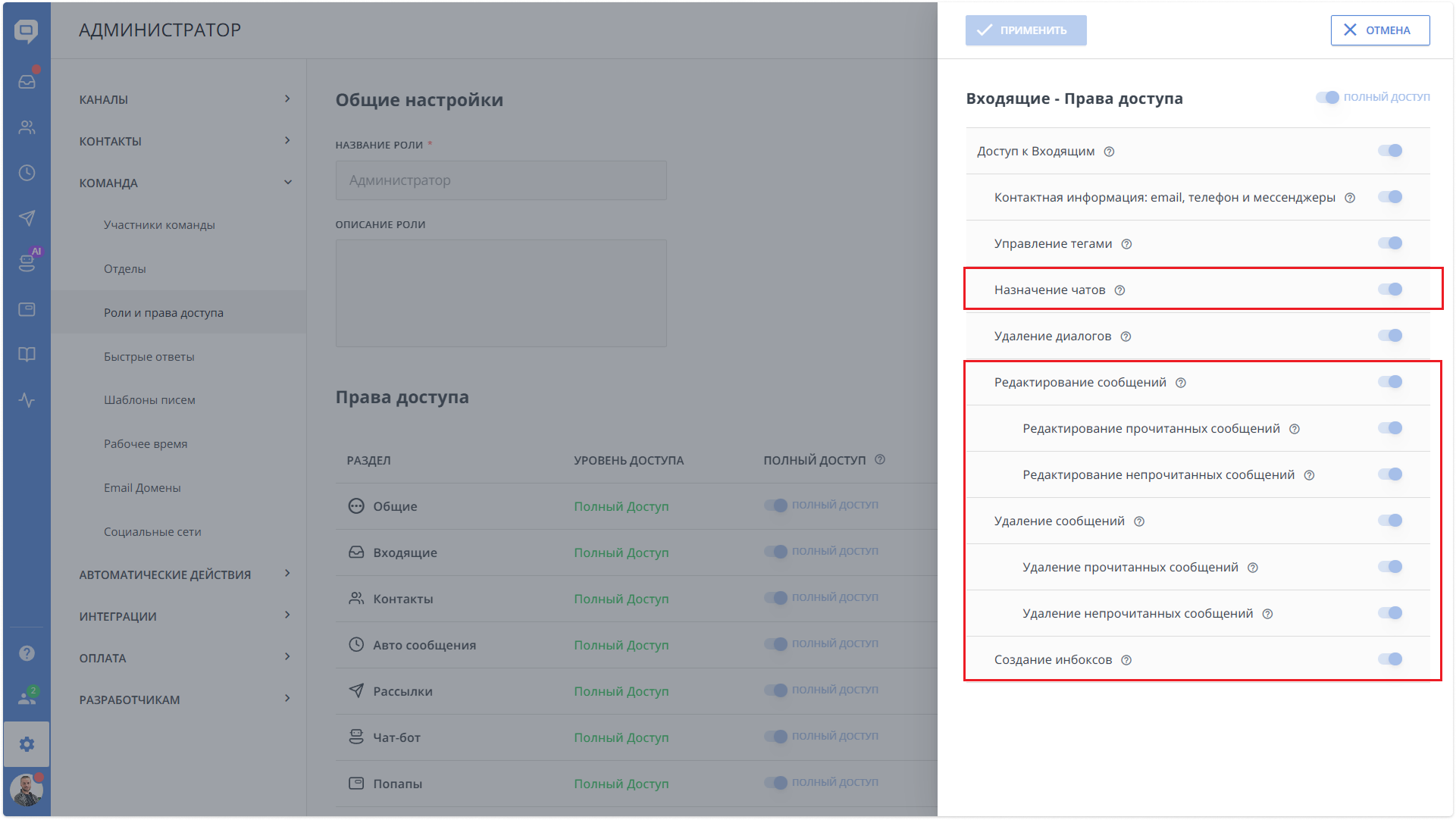Toggle Полный доступ switch in panel header
The height and width of the screenshot is (820, 1456).
(1327, 97)
